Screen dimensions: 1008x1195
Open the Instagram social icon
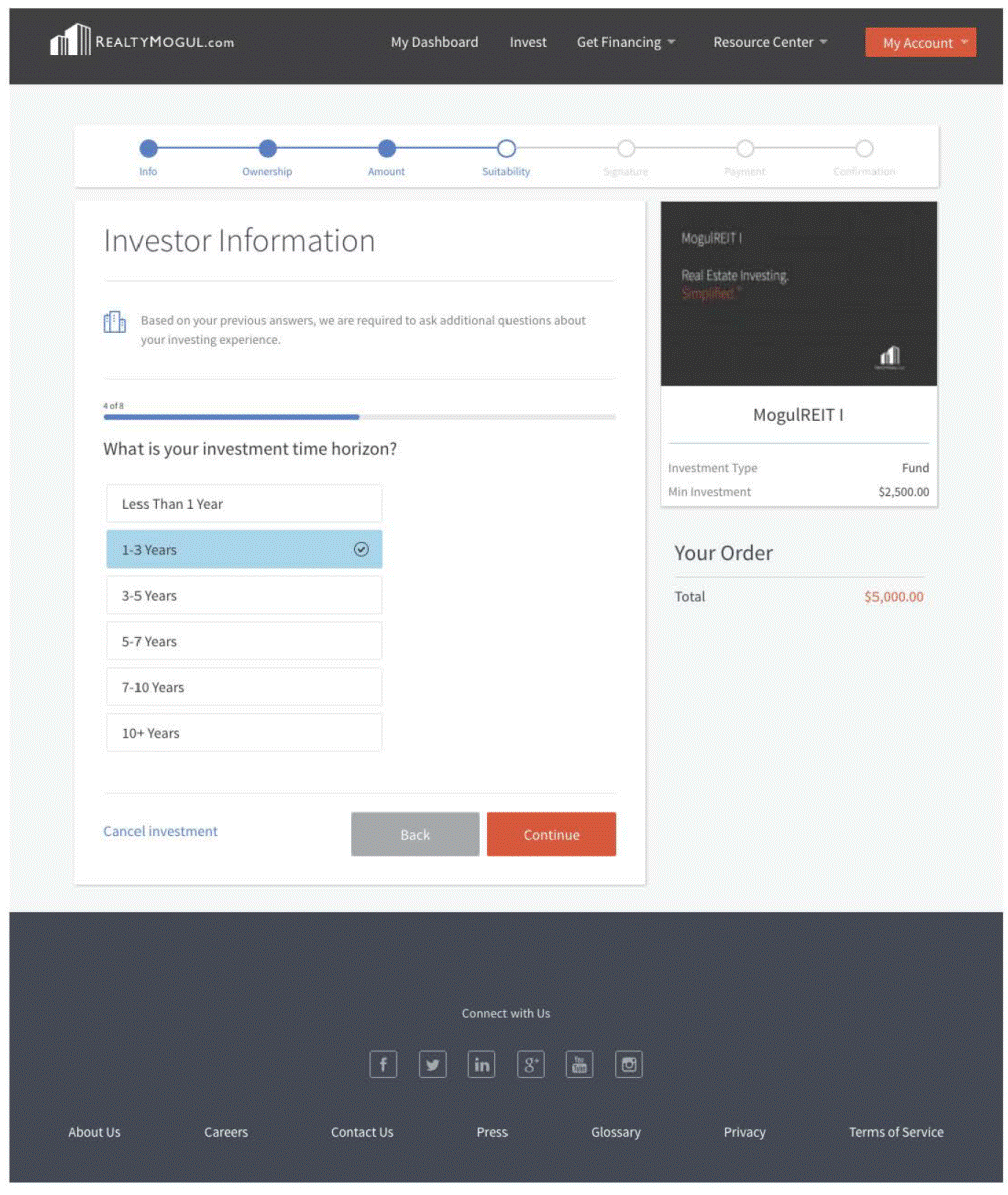pyautogui.click(x=629, y=1065)
